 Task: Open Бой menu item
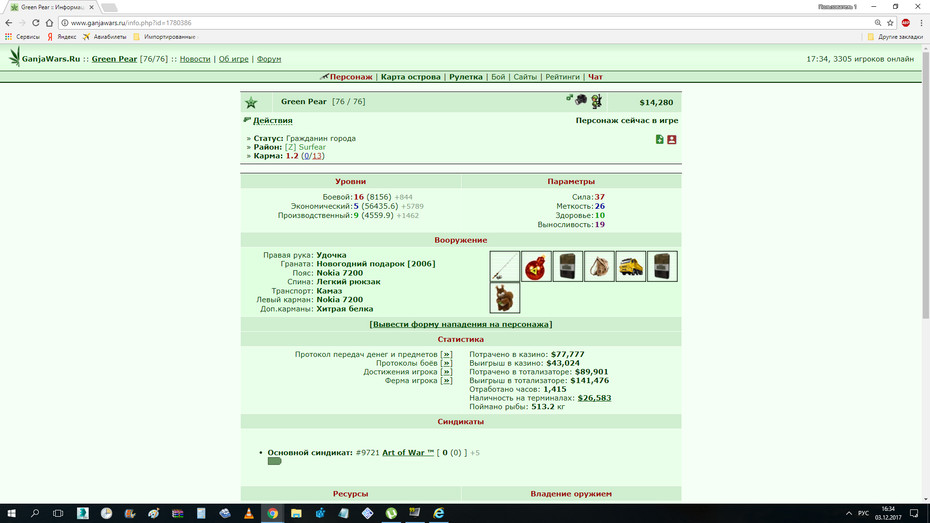498,76
